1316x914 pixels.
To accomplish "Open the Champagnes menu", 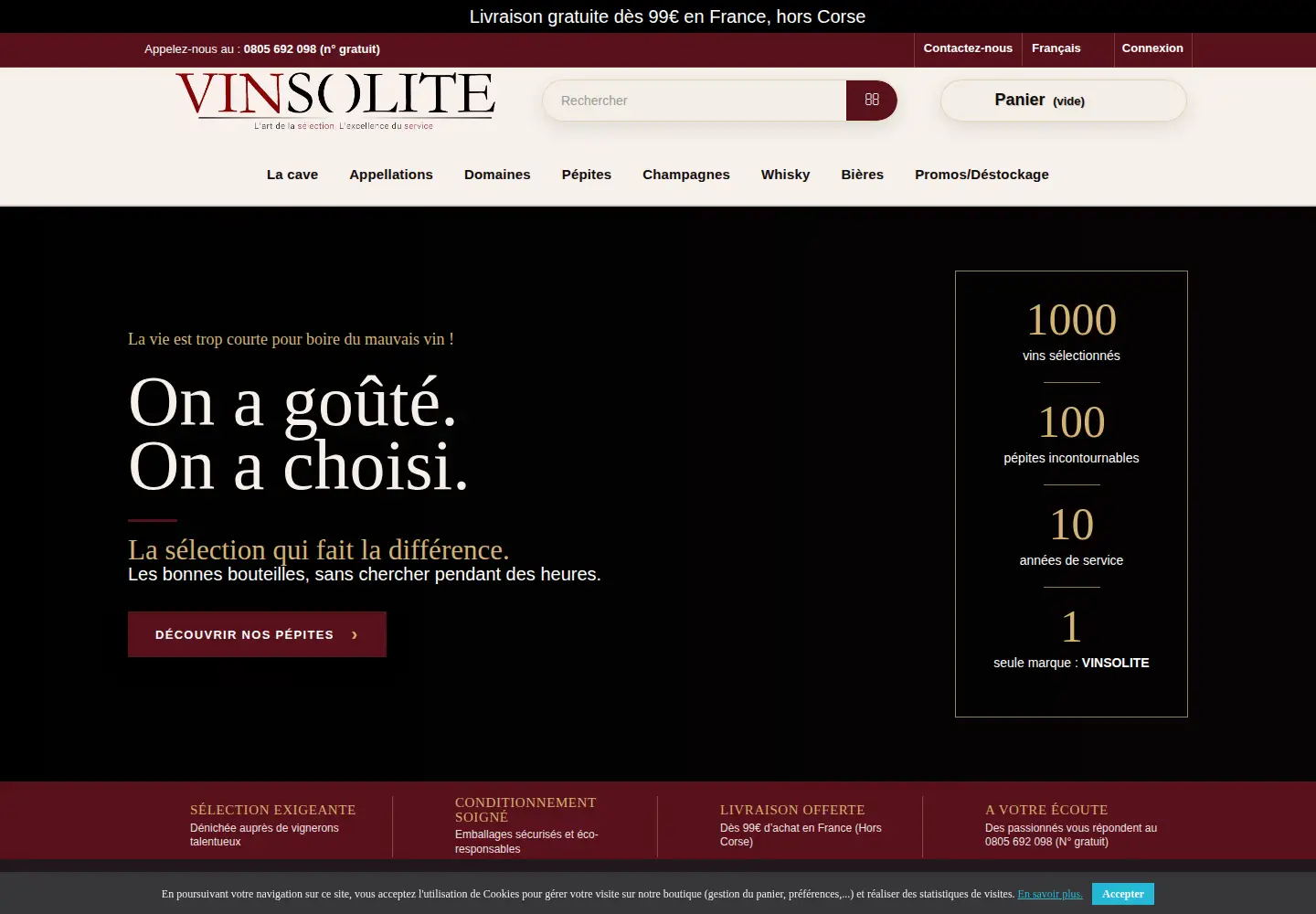I will pos(686,175).
